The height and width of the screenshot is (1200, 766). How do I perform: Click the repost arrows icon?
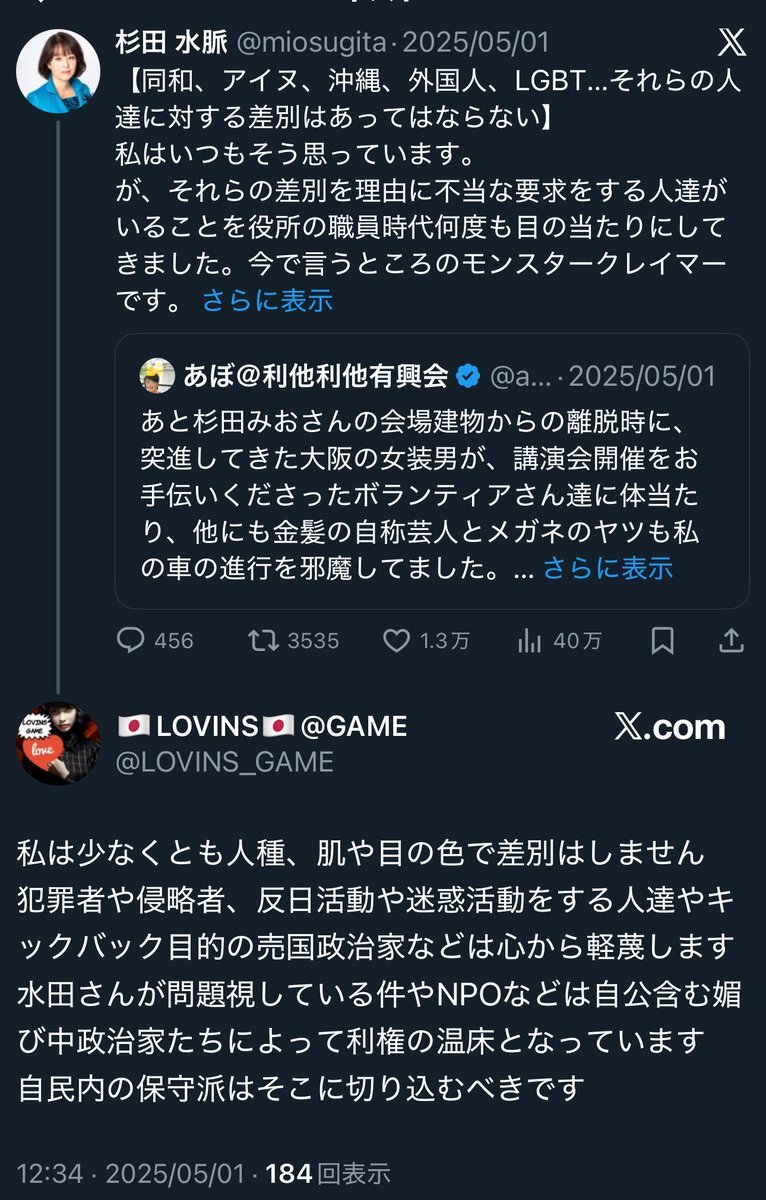point(262,641)
